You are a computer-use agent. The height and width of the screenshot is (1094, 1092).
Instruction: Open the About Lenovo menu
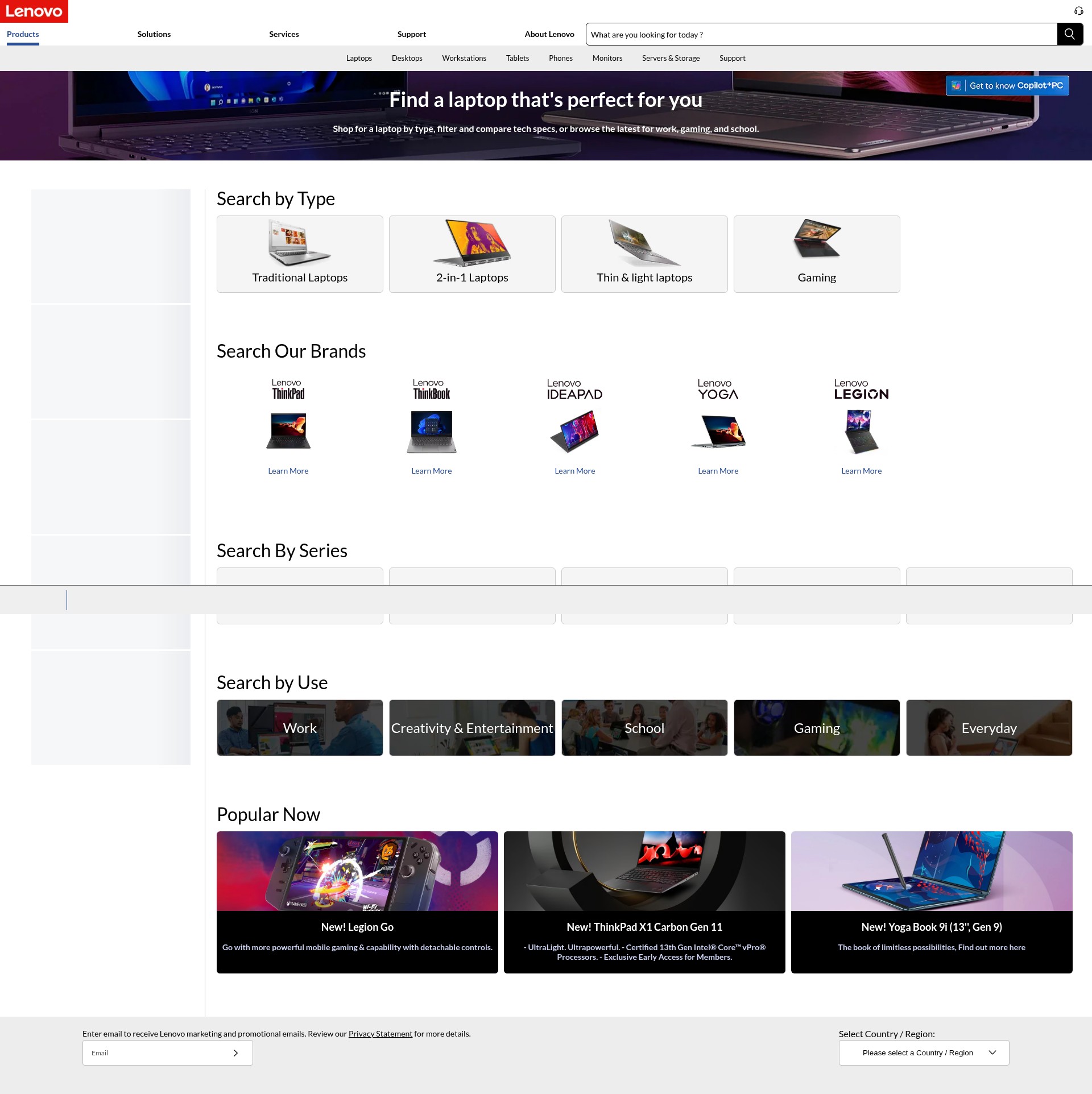tap(549, 34)
